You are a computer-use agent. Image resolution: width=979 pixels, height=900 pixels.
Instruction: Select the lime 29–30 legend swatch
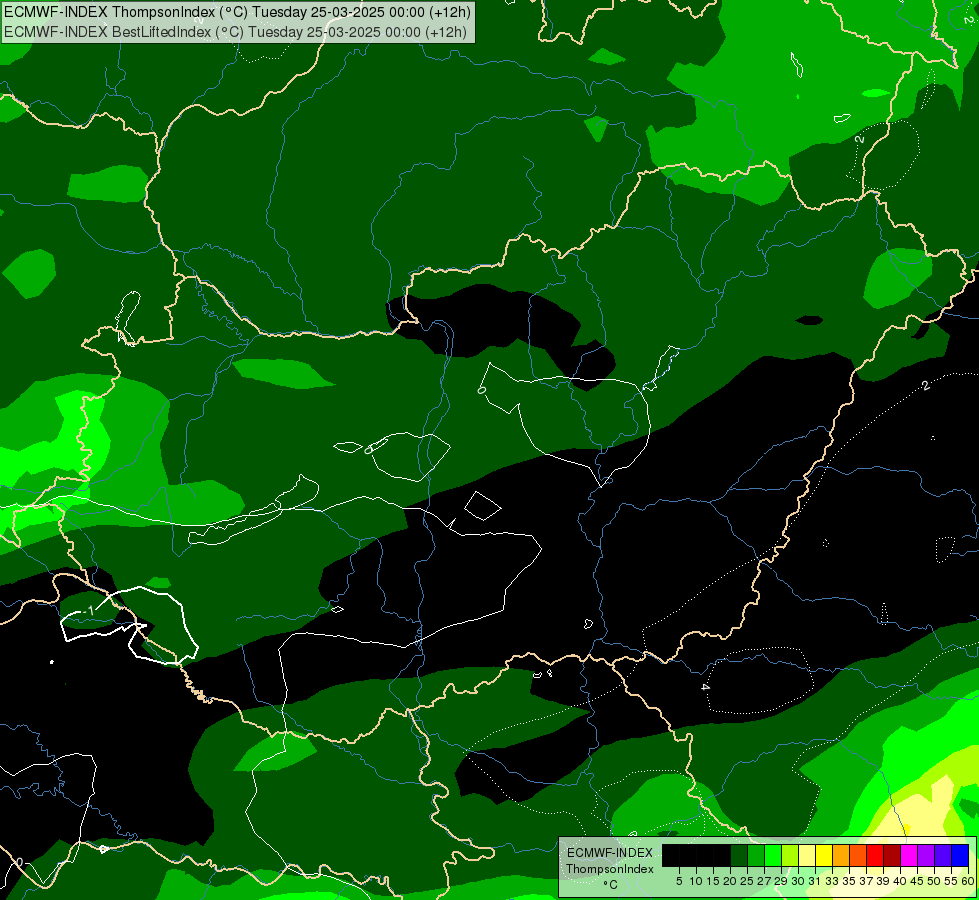[790, 855]
